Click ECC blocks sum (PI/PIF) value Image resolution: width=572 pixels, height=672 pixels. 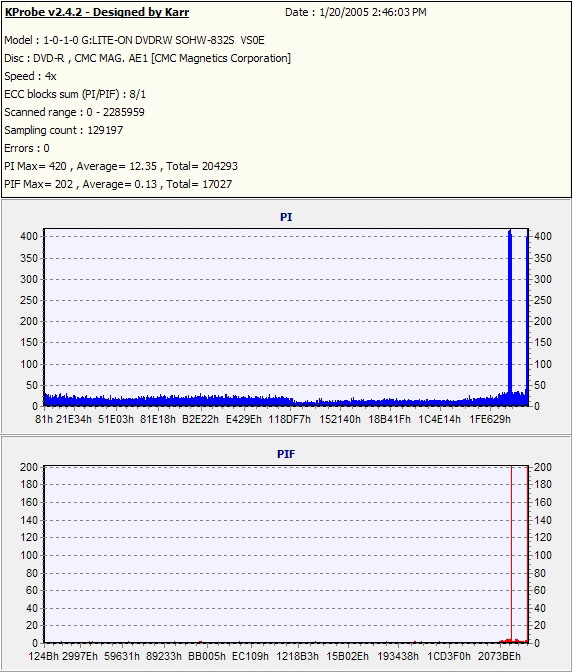(x=137, y=94)
